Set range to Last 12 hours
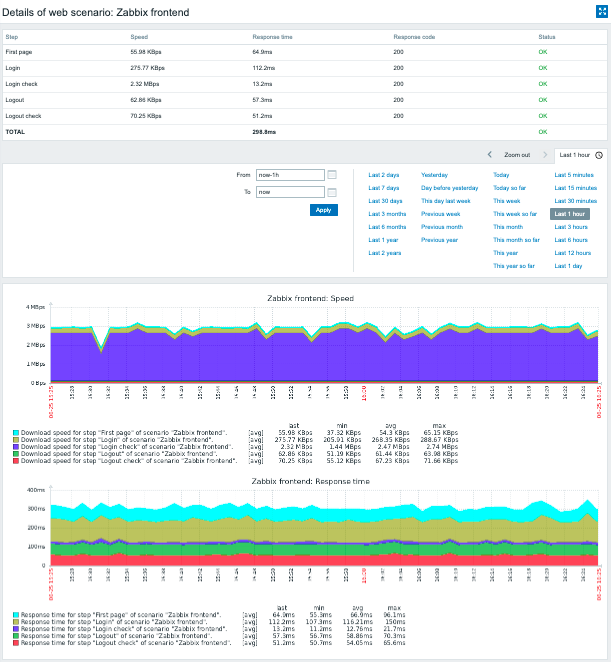The width and height of the screenshot is (611, 662). [573, 253]
